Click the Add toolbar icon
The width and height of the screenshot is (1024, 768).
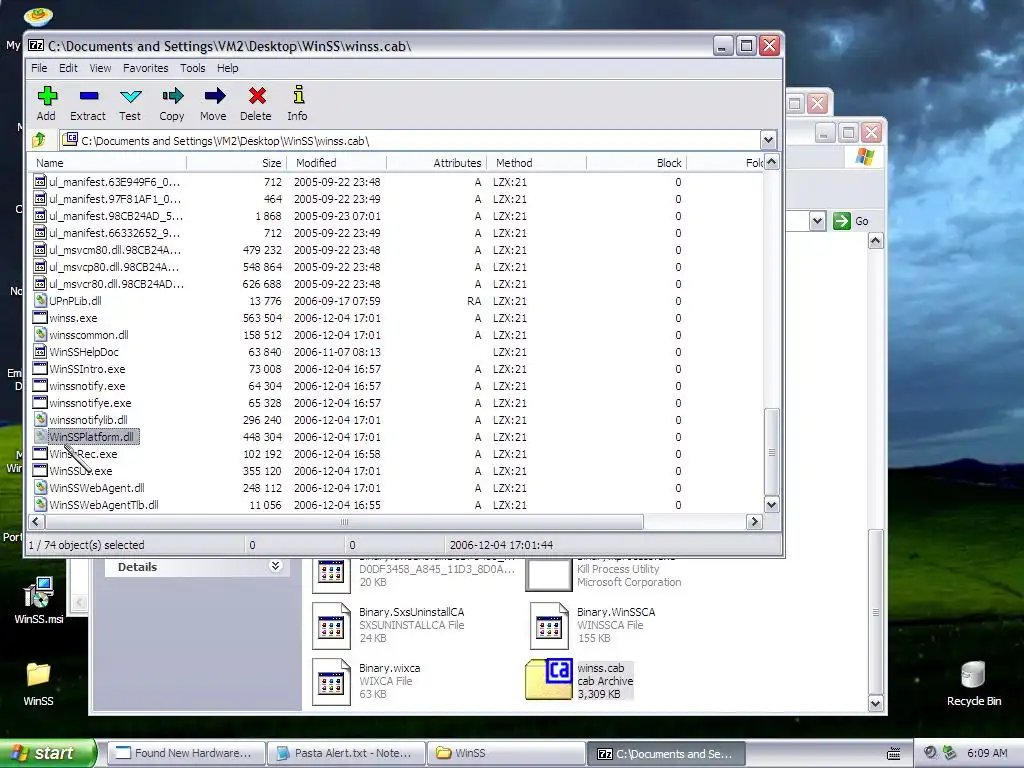coord(46,97)
